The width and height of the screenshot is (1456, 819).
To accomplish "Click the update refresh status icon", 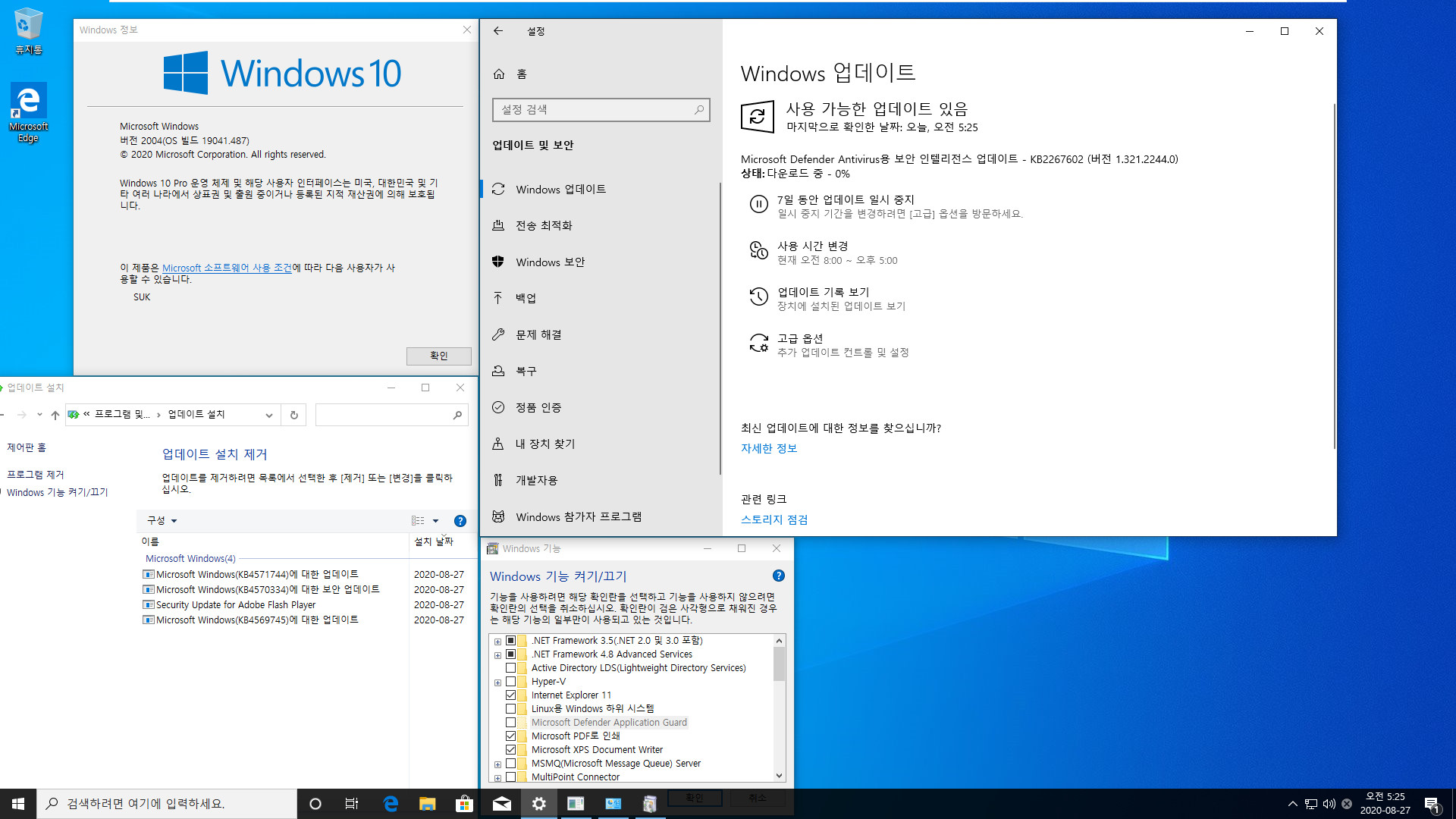I will pyautogui.click(x=758, y=117).
